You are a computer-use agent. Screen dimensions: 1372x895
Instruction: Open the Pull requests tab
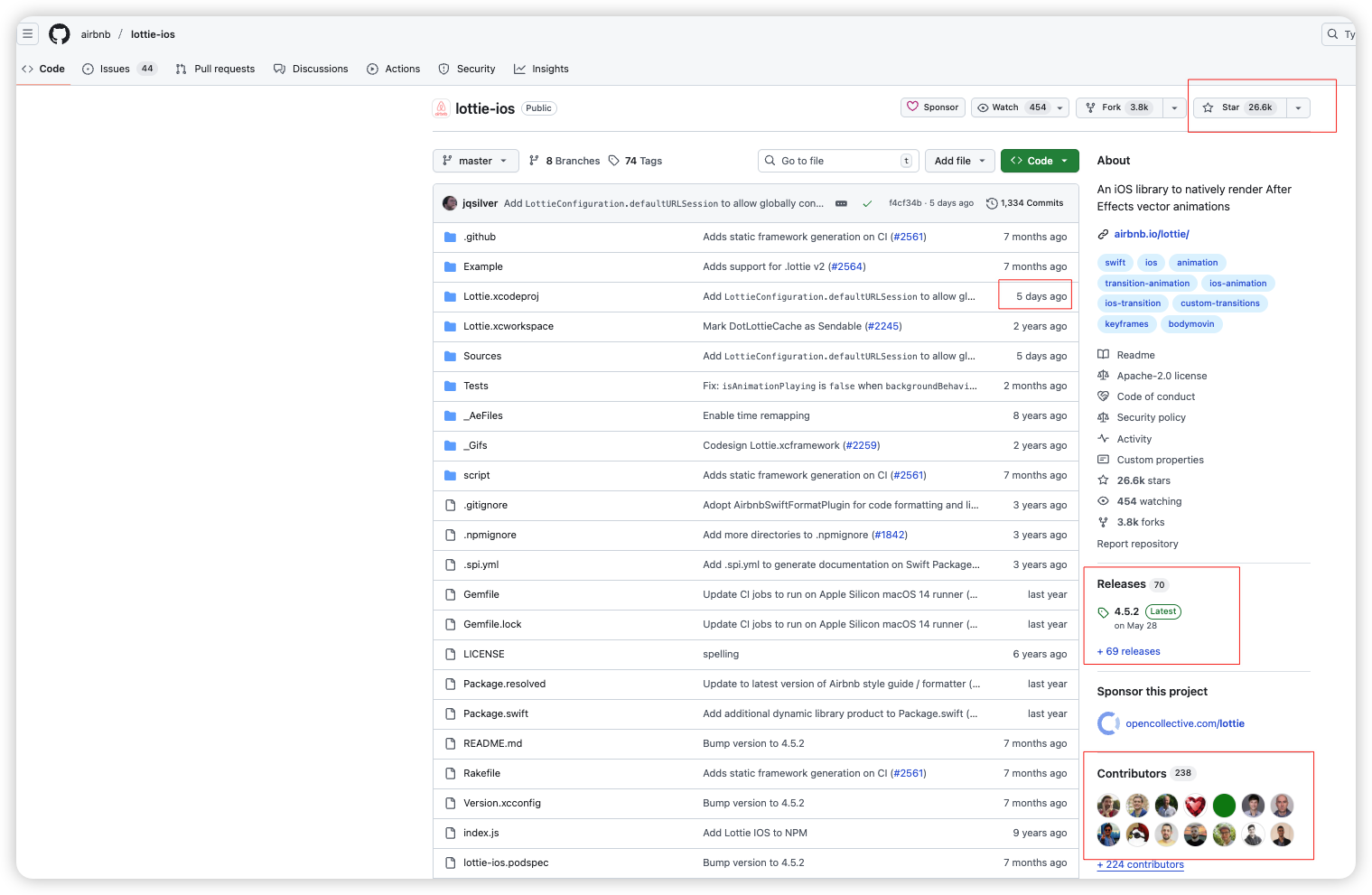215,69
